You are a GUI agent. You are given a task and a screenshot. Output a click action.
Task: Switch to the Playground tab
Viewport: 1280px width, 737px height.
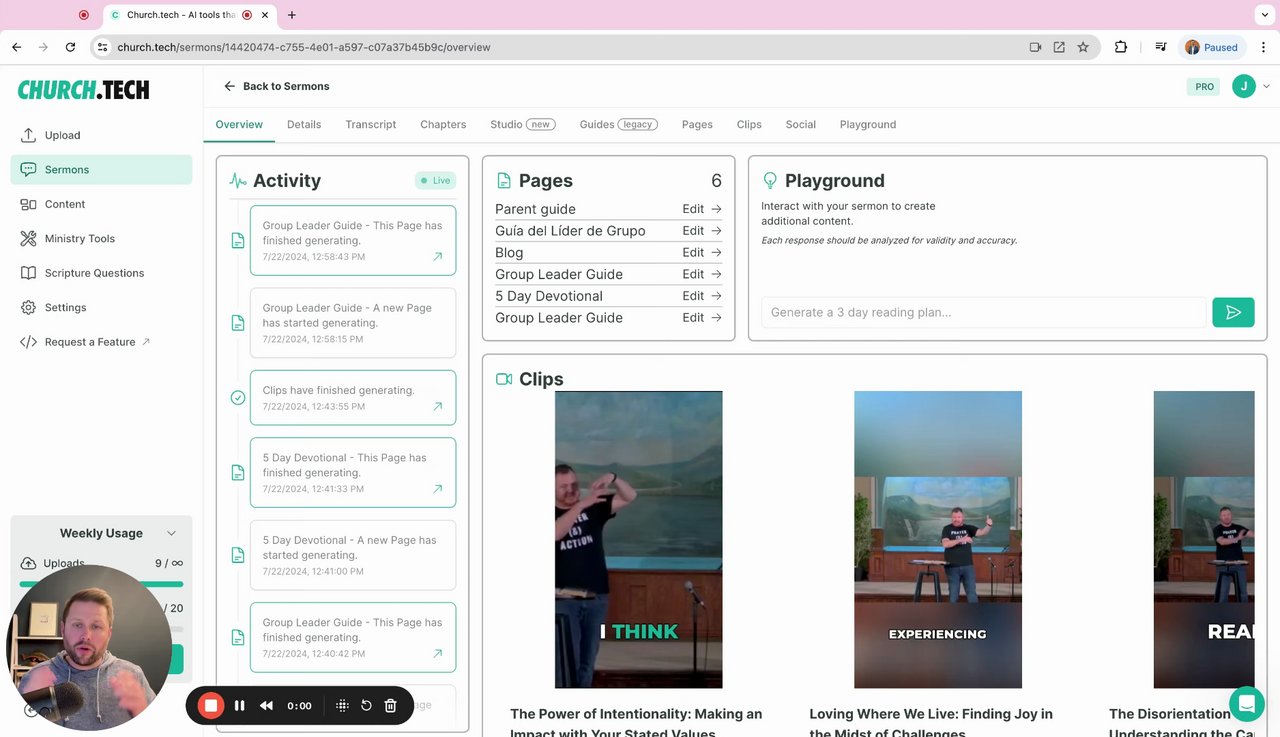[868, 125]
